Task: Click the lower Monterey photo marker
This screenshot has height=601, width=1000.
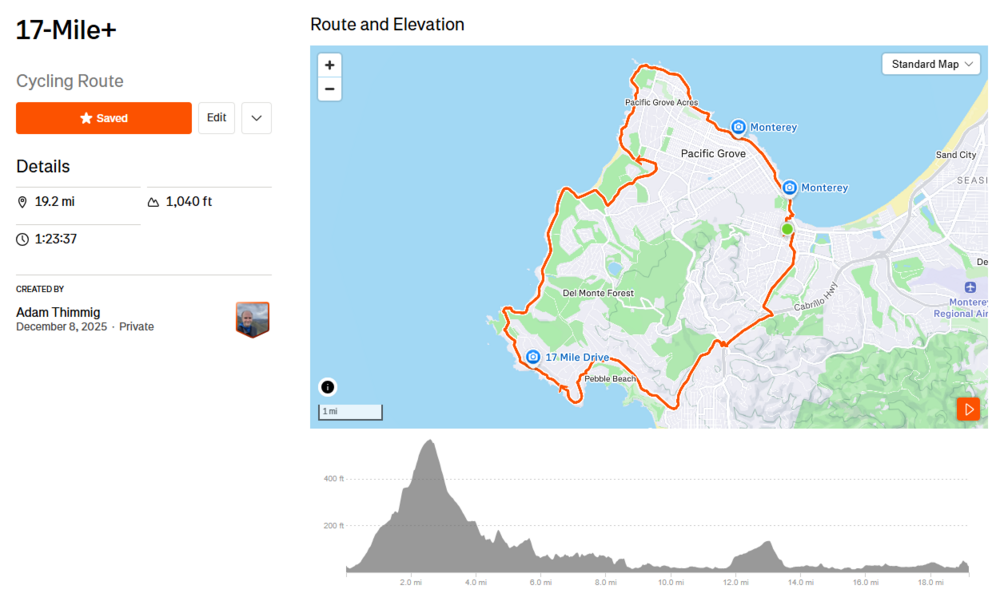Action: [x=789, y=187]
